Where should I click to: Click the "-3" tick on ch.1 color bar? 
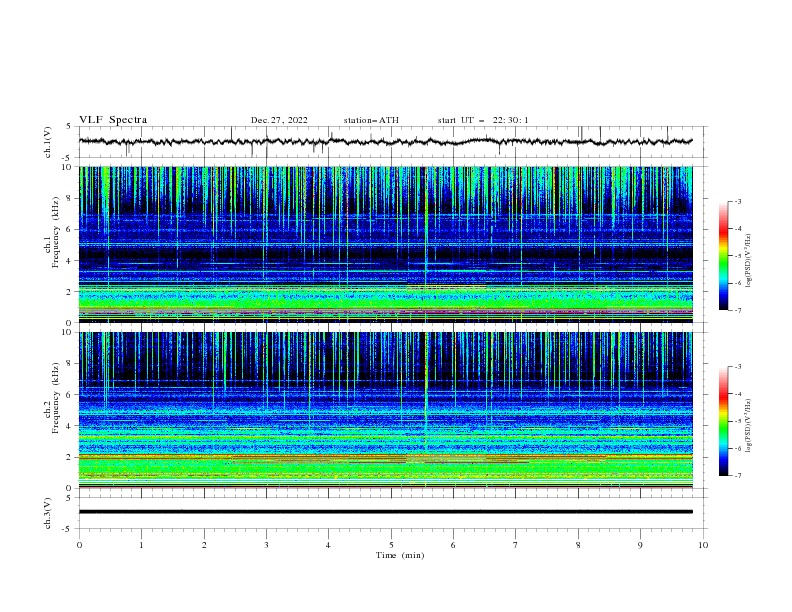tap(737, 201)
